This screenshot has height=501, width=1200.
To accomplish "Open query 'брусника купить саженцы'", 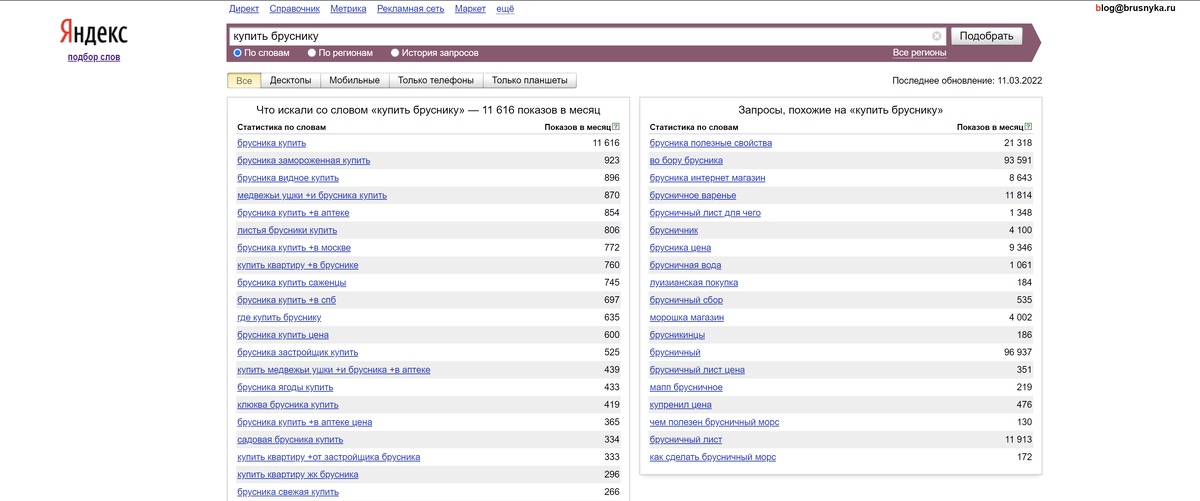I will [292, 283].
